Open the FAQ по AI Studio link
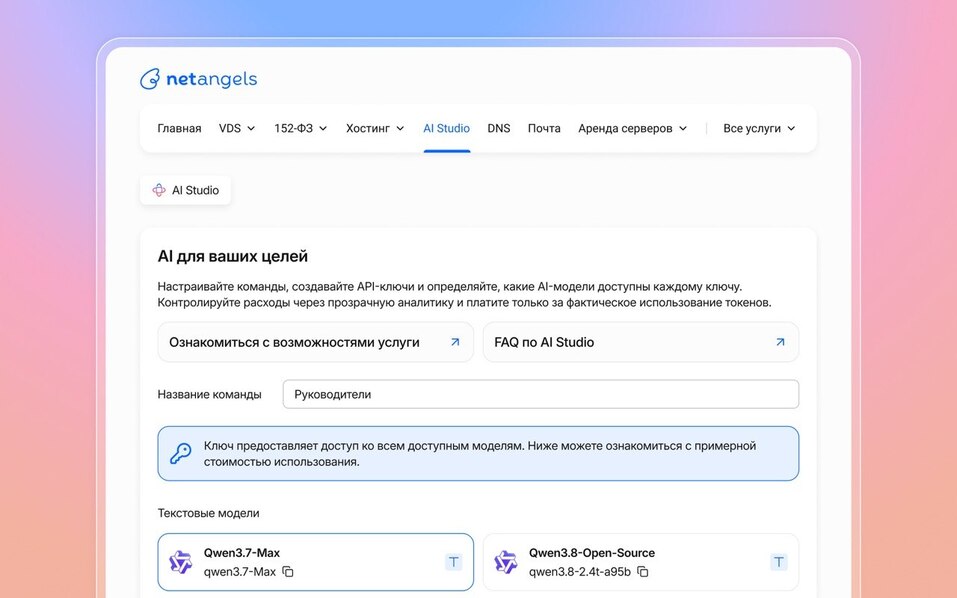The height and width of the screenshot is (598, 957). tap(641, 342)
